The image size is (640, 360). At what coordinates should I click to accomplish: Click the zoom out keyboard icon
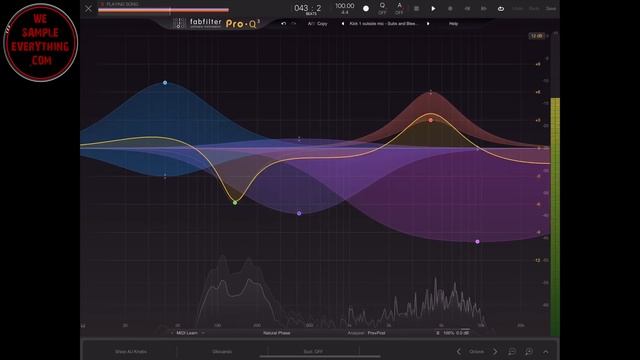pyautogui.click(x=512, y=351)
